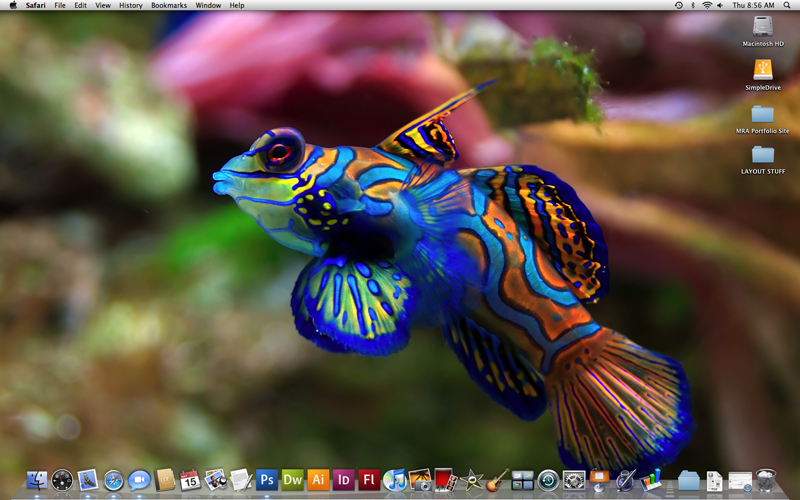Launch Adobe Flash (Fl) from the Dock
Image resolution: width=800 pixels, height=500 pixels.
coord(369,480)
